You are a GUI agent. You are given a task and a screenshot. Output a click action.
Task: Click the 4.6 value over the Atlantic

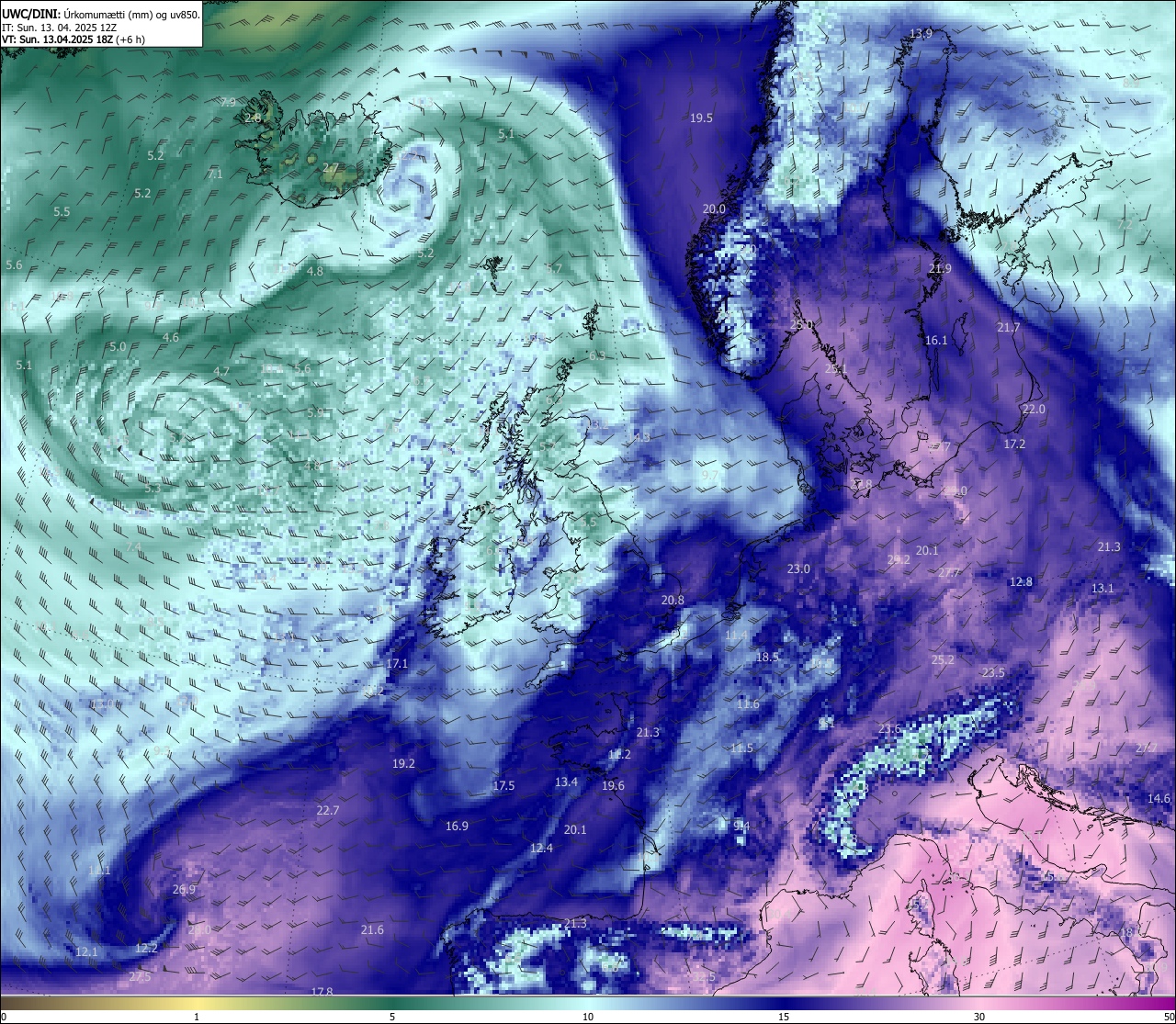tap(171, 337)
